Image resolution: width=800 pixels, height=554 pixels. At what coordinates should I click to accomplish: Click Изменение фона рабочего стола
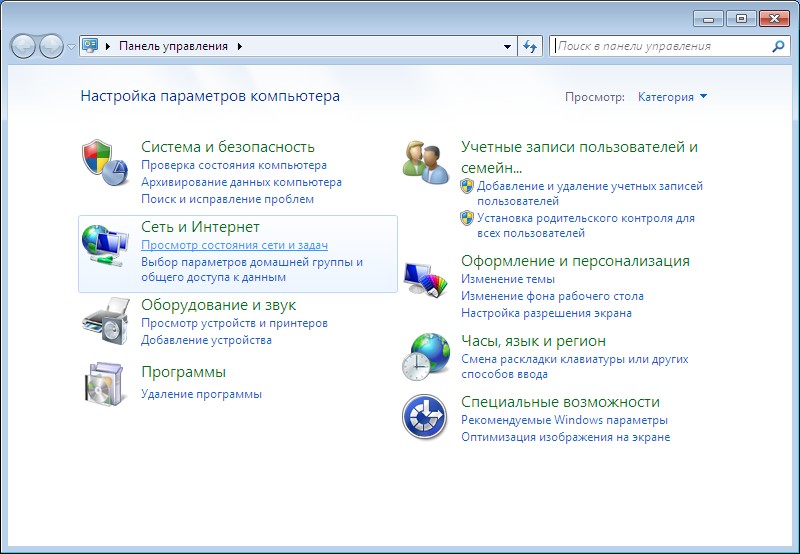[552, 296]
